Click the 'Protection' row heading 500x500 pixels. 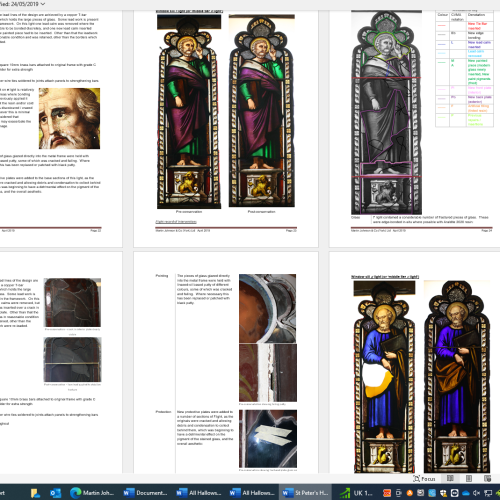pyautogui.click(x=163, y=412)
